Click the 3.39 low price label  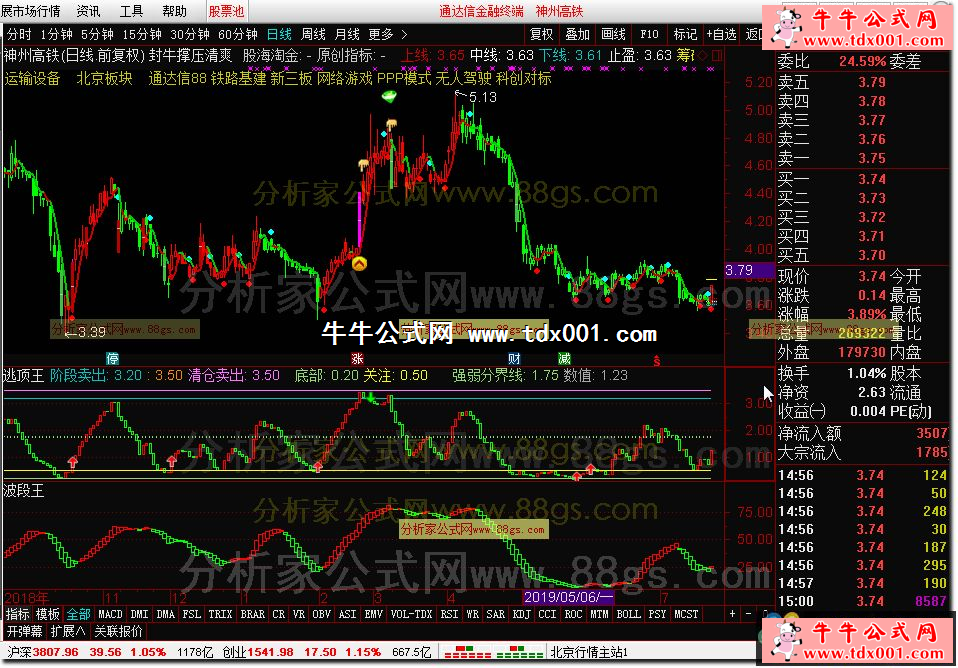click(x=92, y=332)
